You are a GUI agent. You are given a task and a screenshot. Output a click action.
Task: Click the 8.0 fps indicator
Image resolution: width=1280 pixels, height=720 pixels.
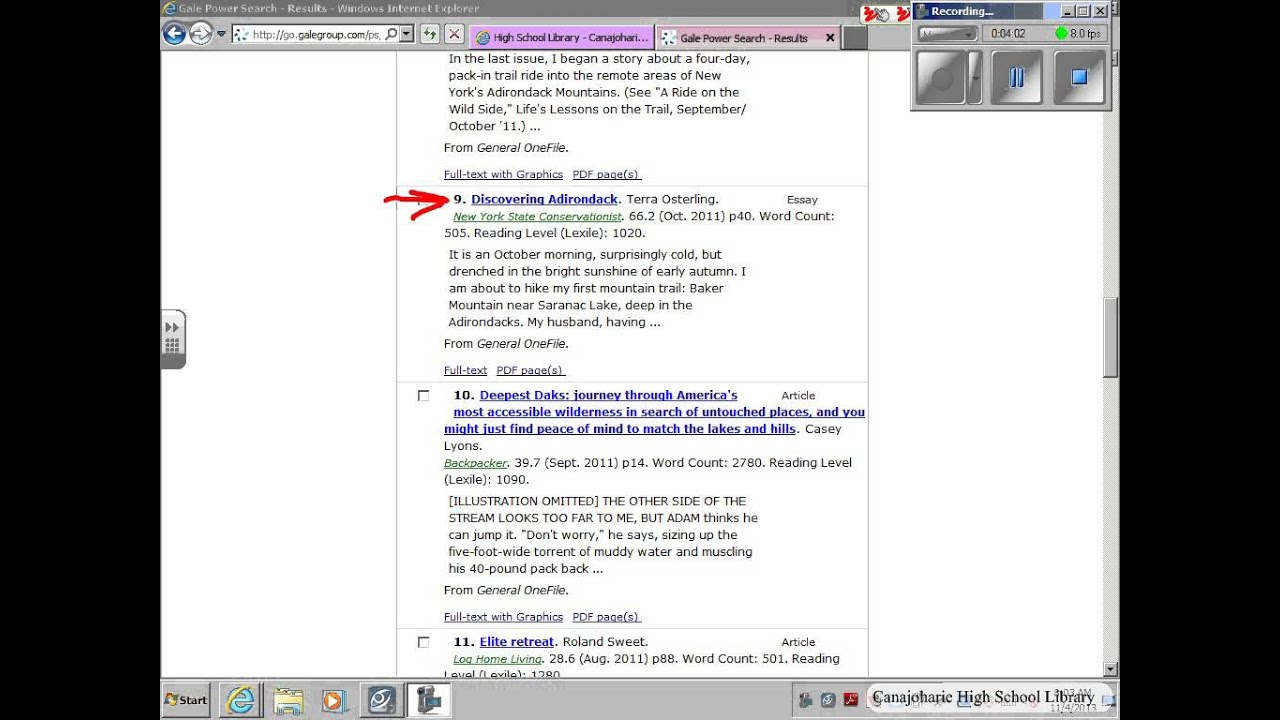pyautogui.click(x=1077, y=33)
